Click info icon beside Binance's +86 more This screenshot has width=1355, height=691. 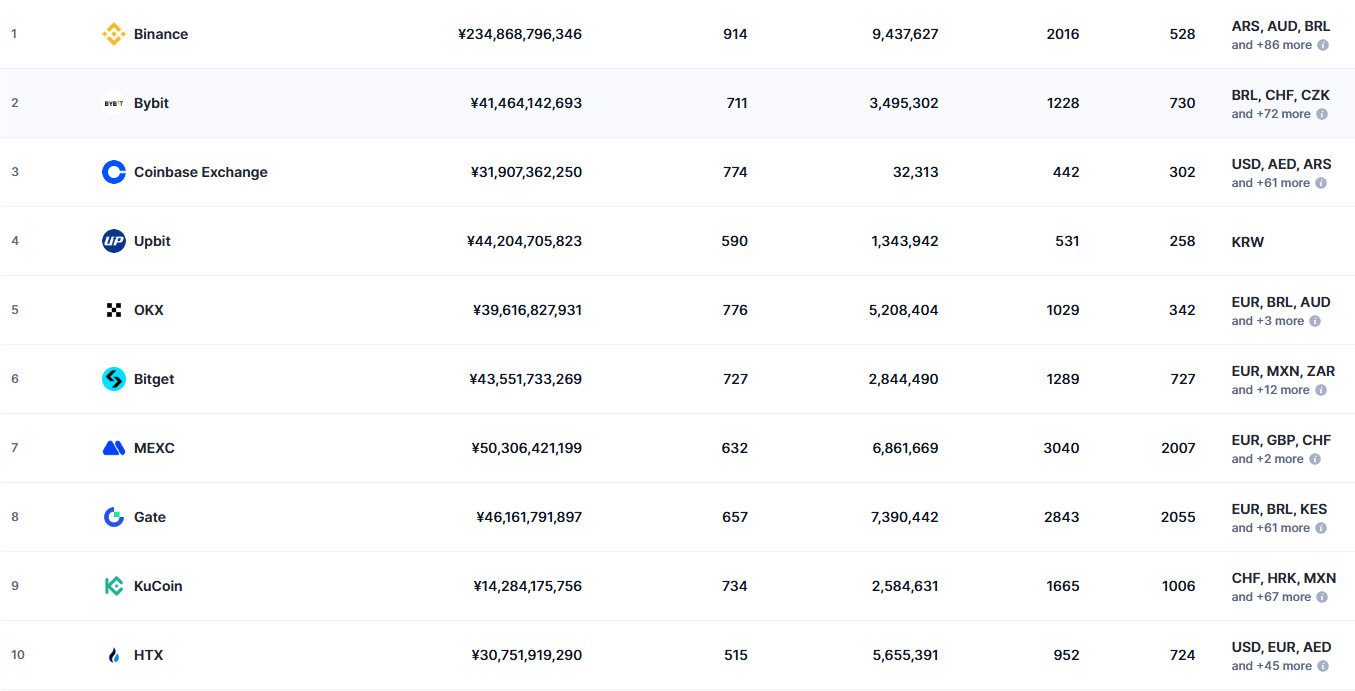point(1323,45)
